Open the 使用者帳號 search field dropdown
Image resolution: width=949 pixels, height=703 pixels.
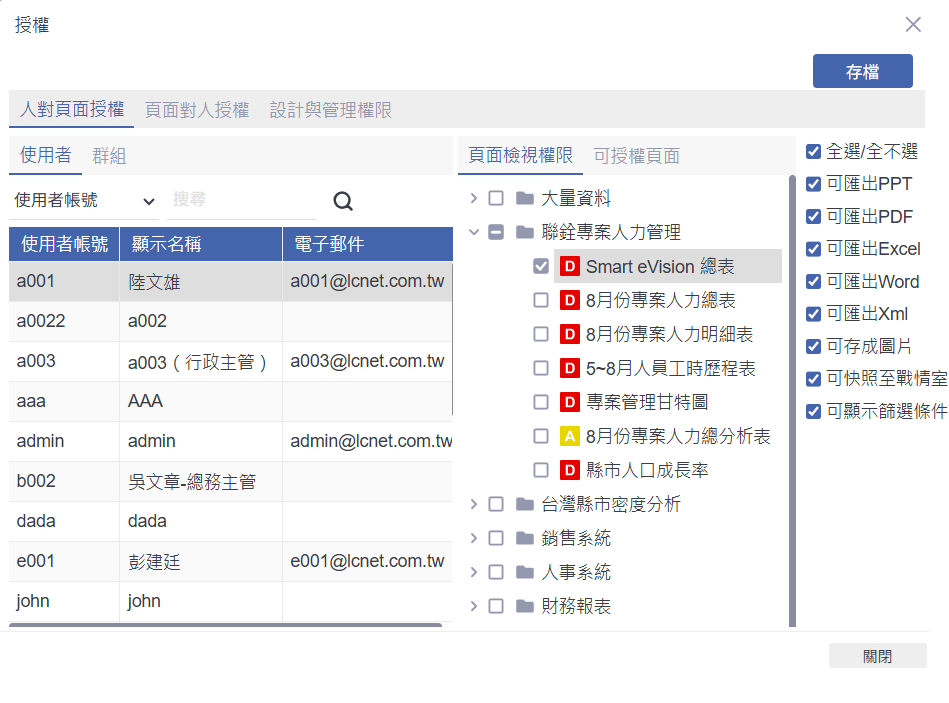(84, 201)
